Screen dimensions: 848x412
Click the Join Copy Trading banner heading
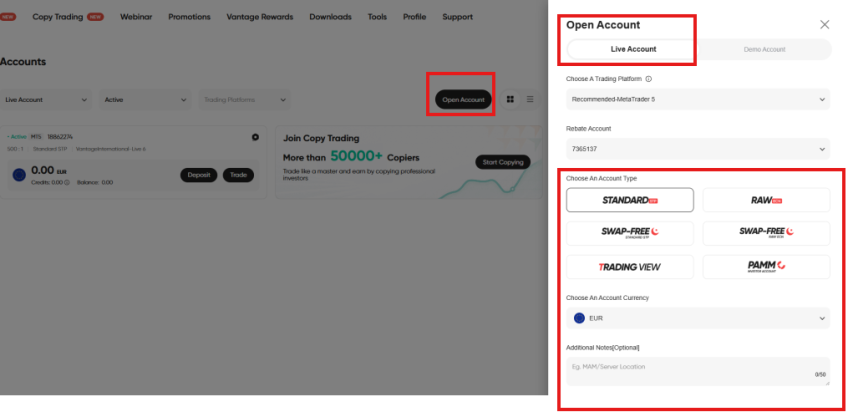click(321, 138)
